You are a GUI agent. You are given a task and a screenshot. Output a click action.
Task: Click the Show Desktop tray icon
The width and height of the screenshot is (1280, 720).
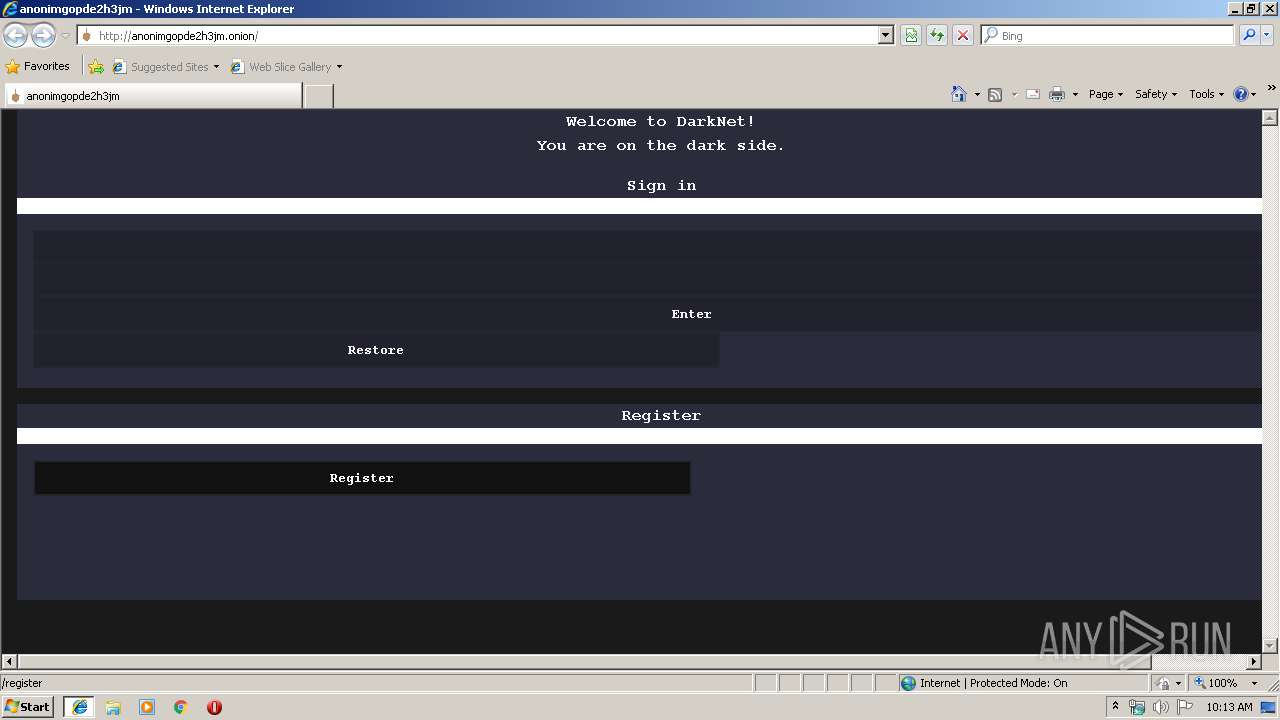tap(1269, 707)
